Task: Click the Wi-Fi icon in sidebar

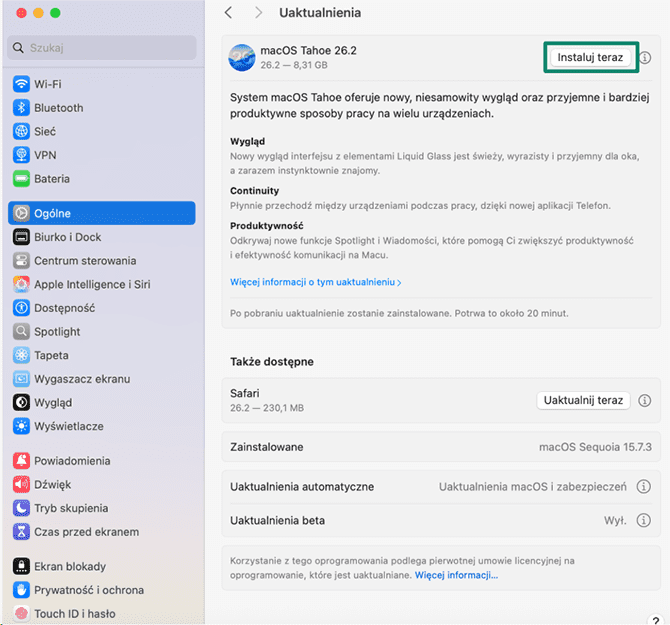Action: pos(21,84)
